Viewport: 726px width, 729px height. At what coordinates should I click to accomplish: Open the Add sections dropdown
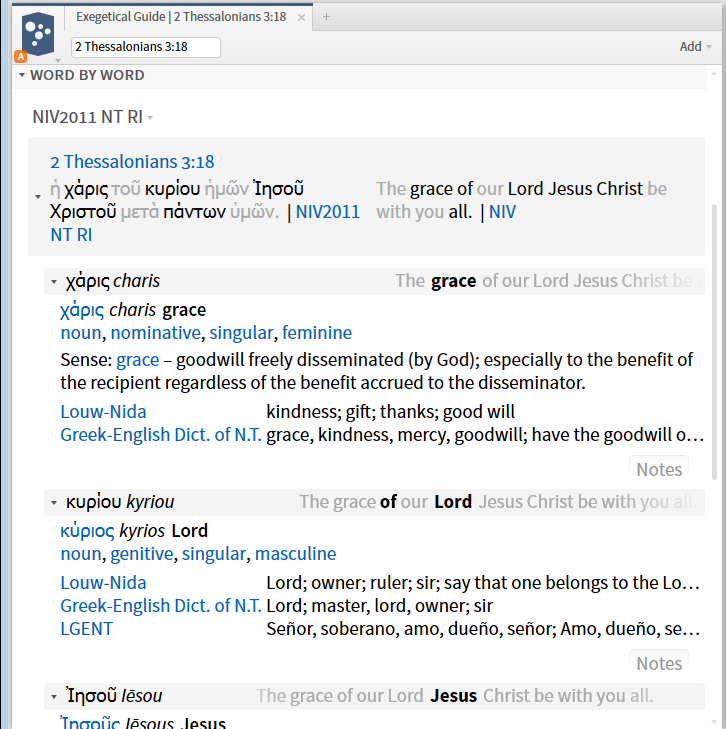695,47
